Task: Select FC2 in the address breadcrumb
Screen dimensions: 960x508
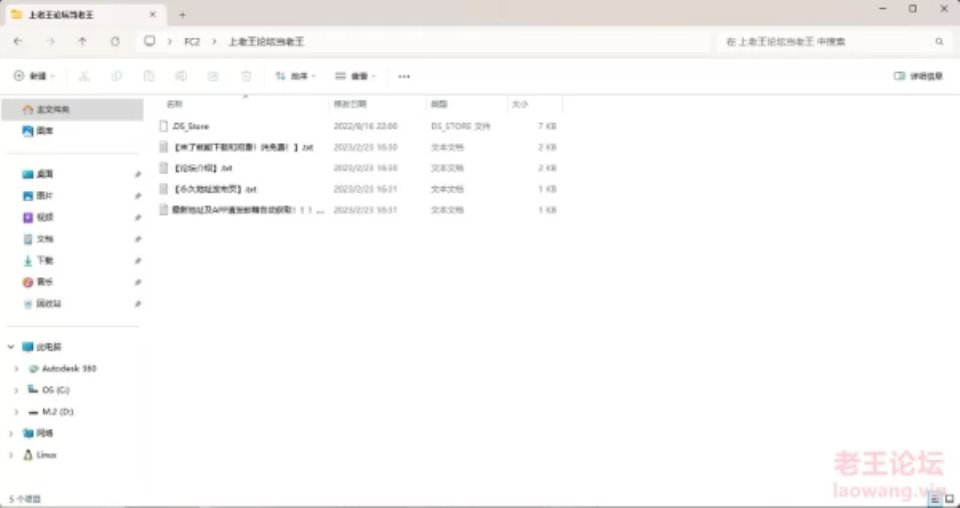Action: pyautogui.click(x=192, y=42)
